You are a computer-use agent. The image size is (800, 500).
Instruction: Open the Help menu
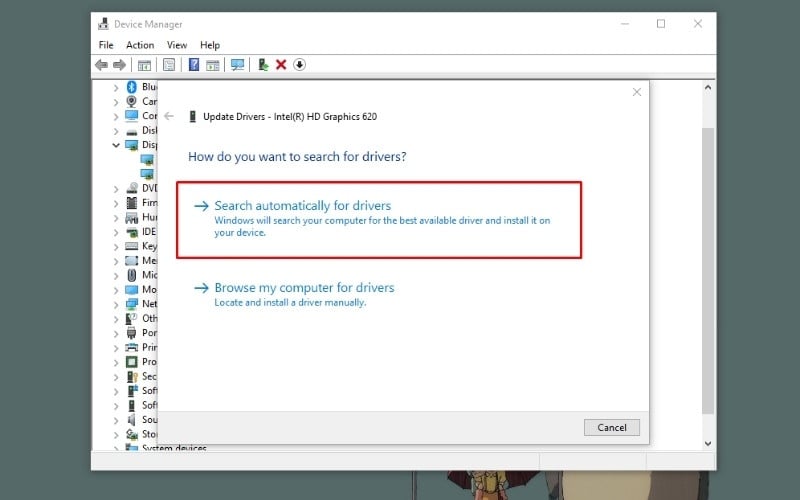[x=210, y=45]
